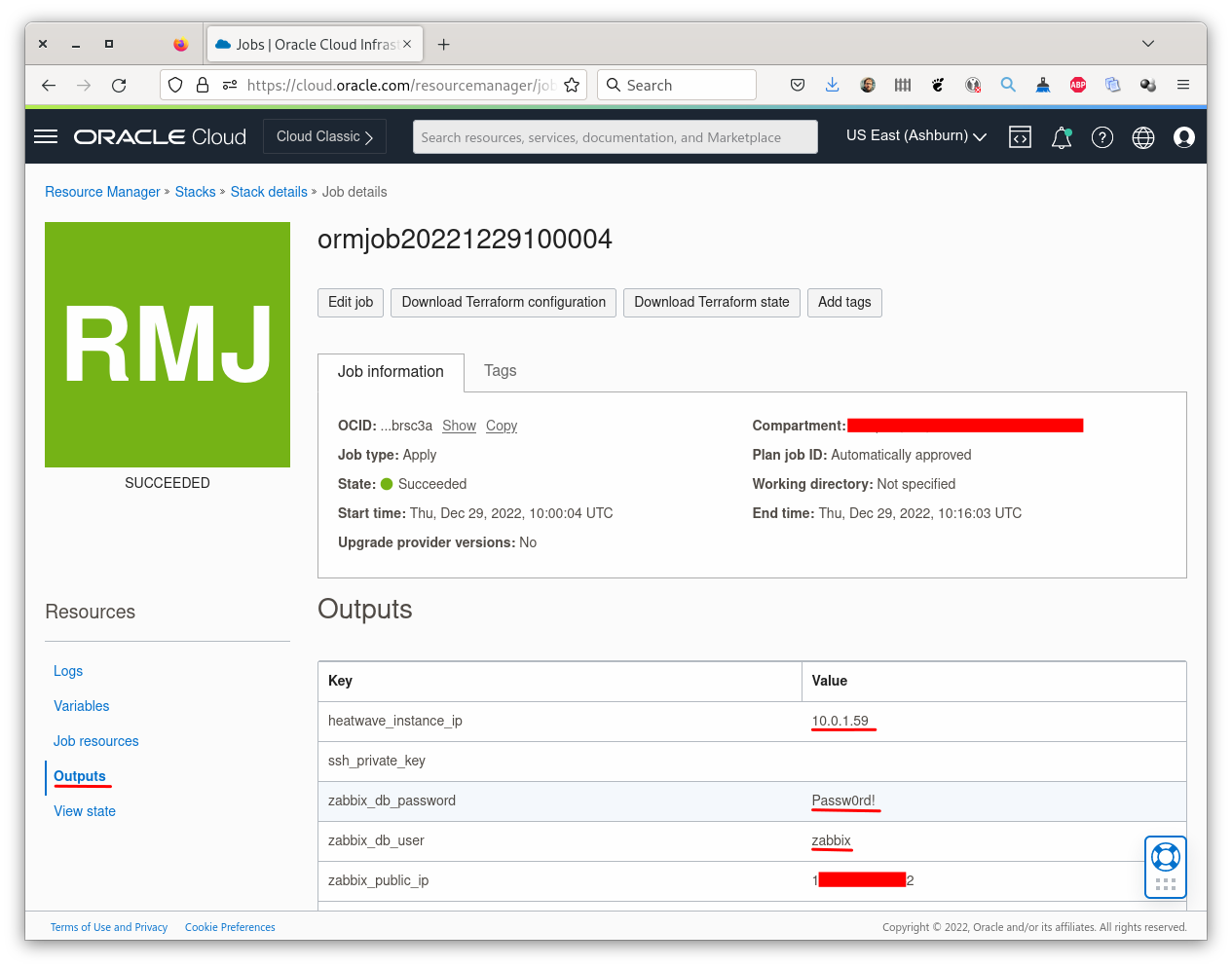This screenshot has width=1232, height=968.
Task: Go to Resource Manager breadcrumb
Action: (102, 192)
